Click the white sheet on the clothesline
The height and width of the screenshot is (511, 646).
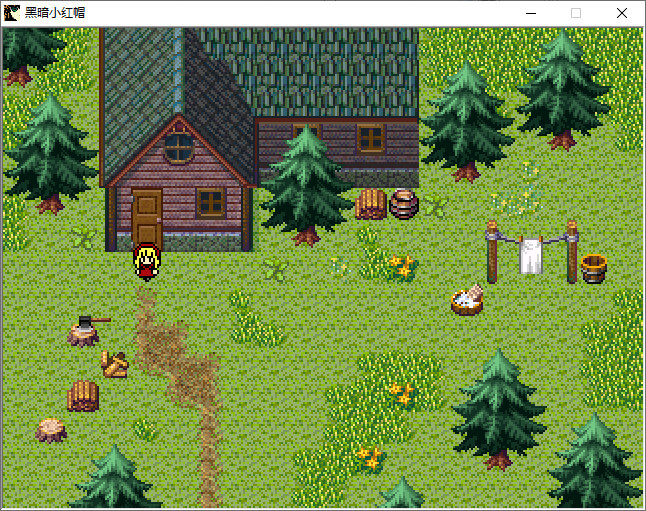point(531,254)
